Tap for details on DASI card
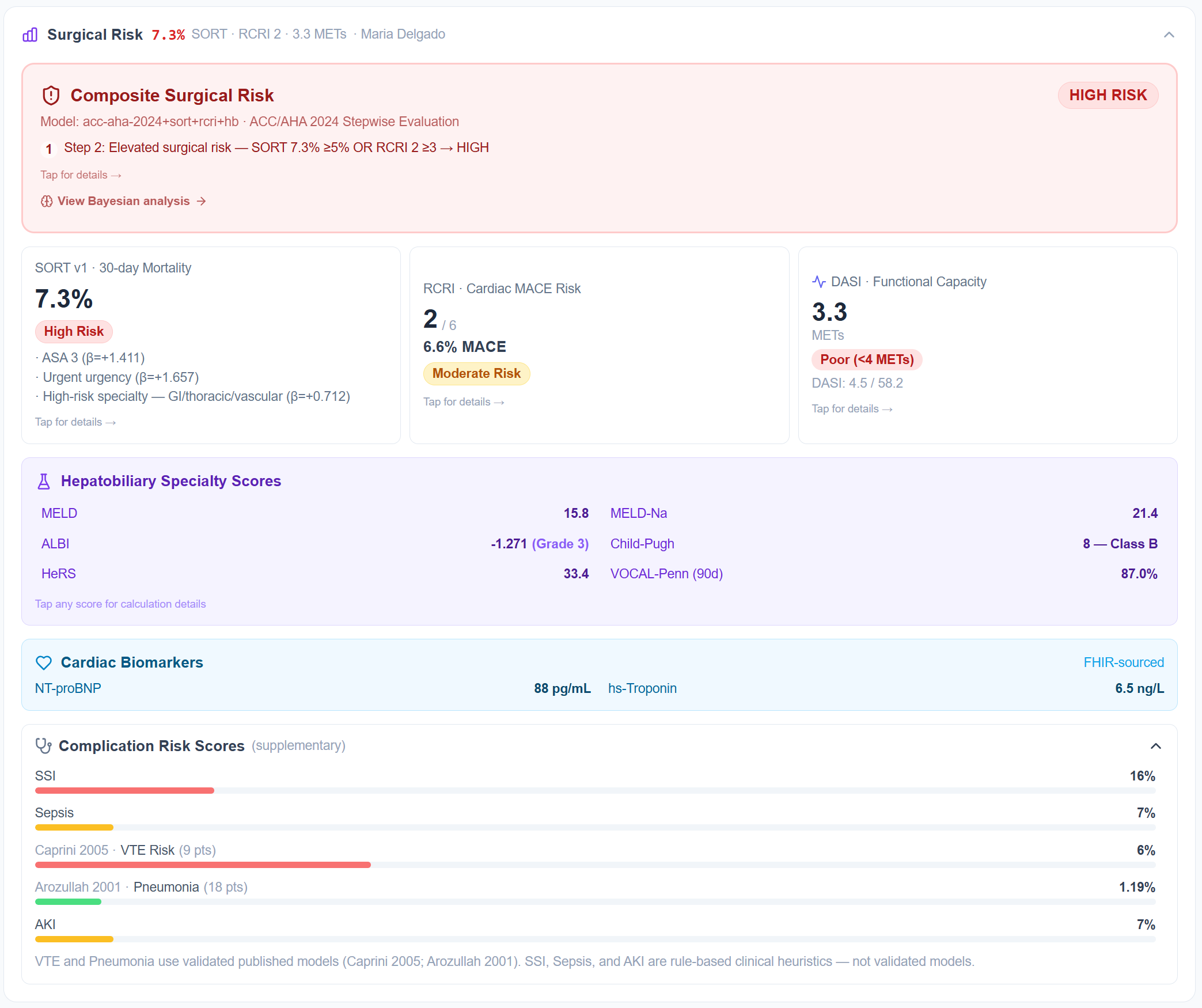This screenshot has width=1202, height=1008. point(851,409)
